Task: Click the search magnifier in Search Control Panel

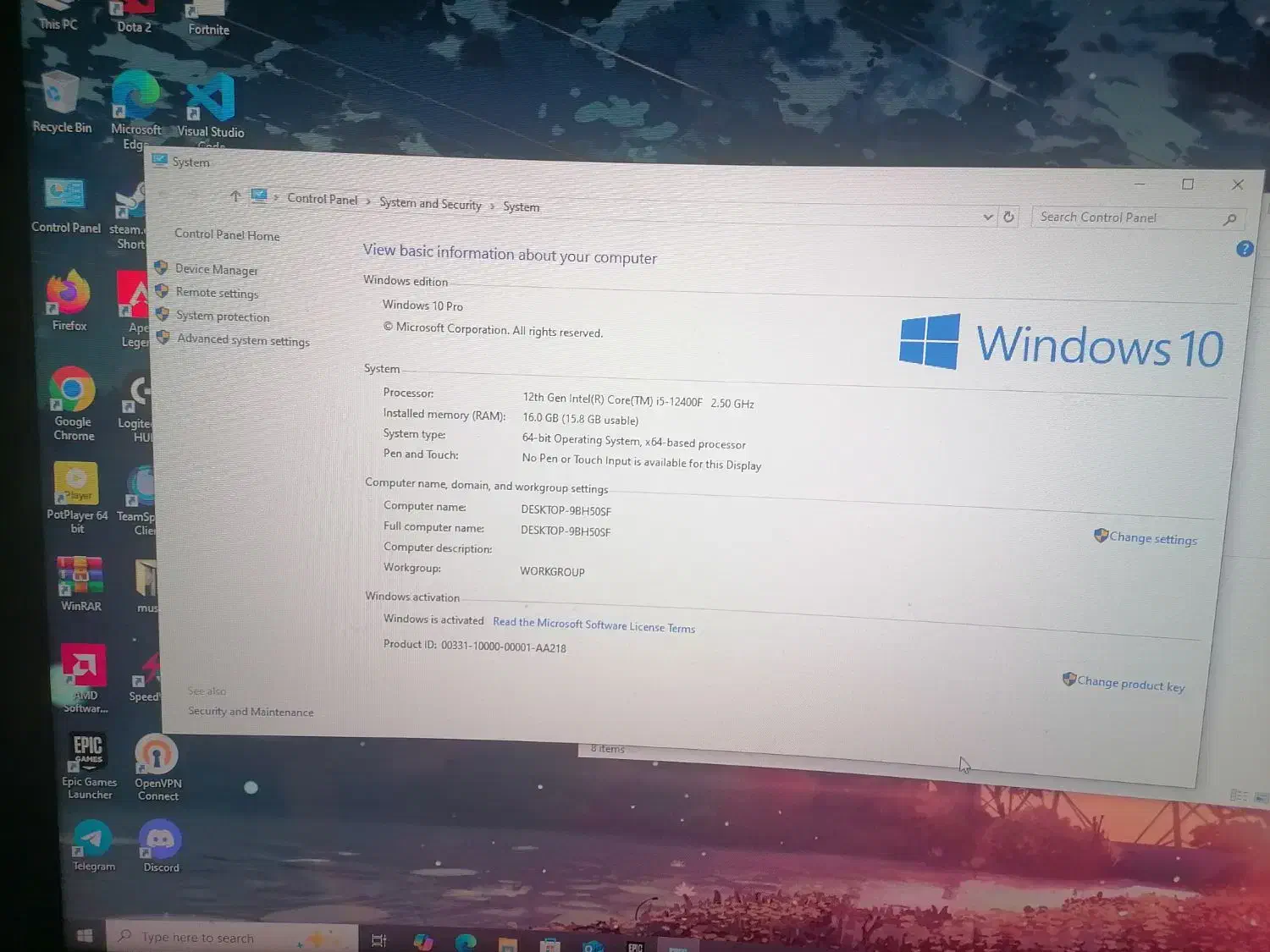Action: coord(1230,220)
